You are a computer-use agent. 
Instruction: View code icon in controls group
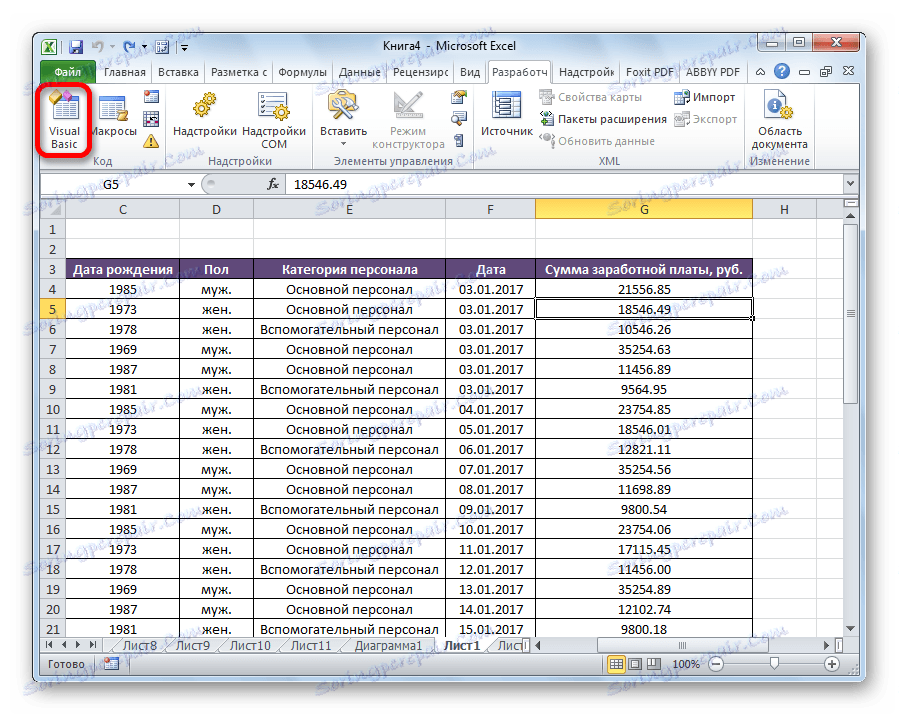[x=459, y=119]
